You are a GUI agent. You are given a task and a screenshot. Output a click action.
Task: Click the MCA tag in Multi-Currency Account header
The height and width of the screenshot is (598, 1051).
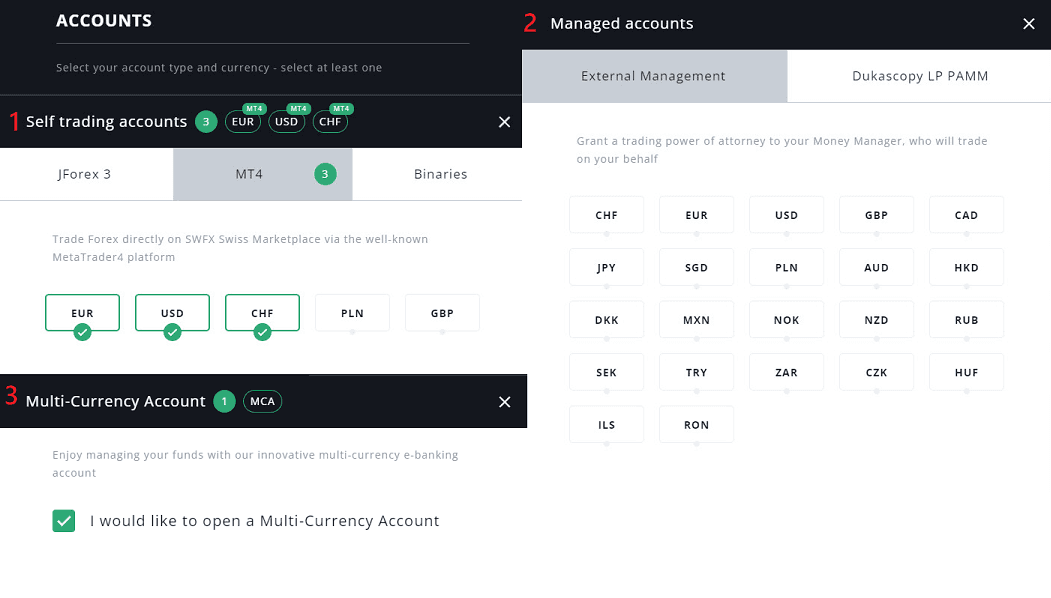(262, 401)
